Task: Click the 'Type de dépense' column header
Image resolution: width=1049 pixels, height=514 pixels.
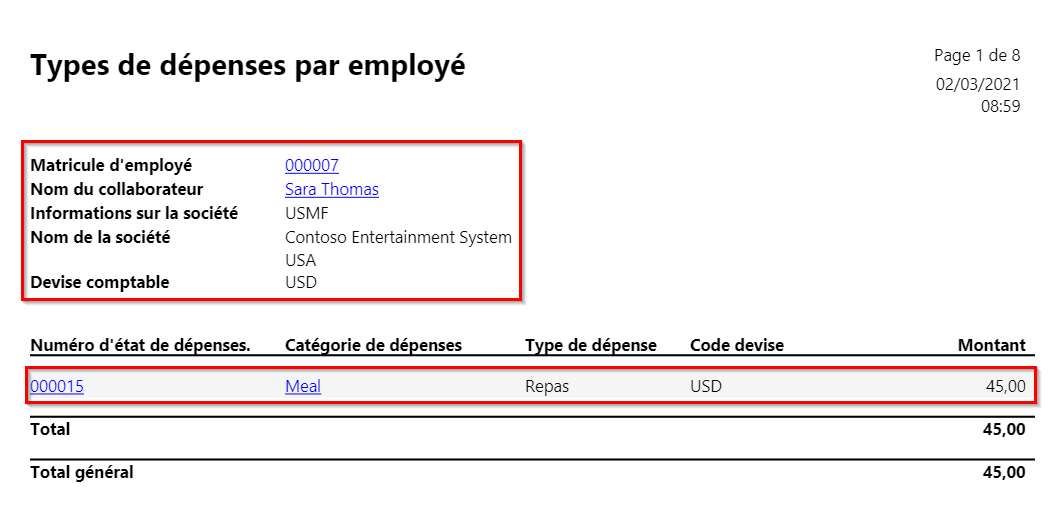Action: (x=591, y=345)
